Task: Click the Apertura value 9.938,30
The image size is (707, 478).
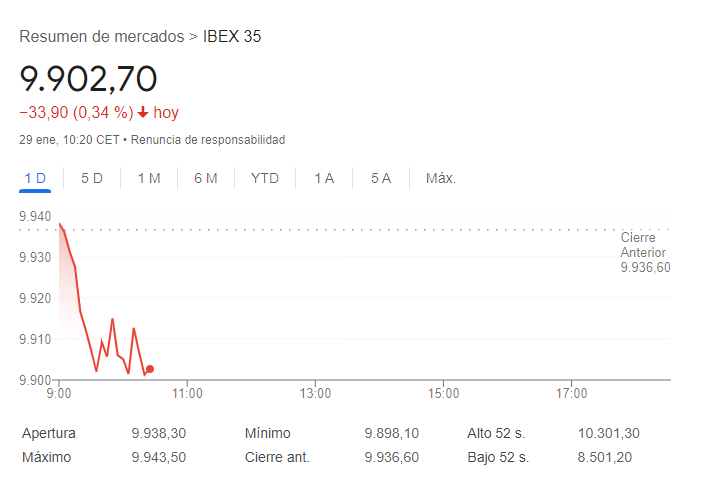Action: click(x=159, y=433)
